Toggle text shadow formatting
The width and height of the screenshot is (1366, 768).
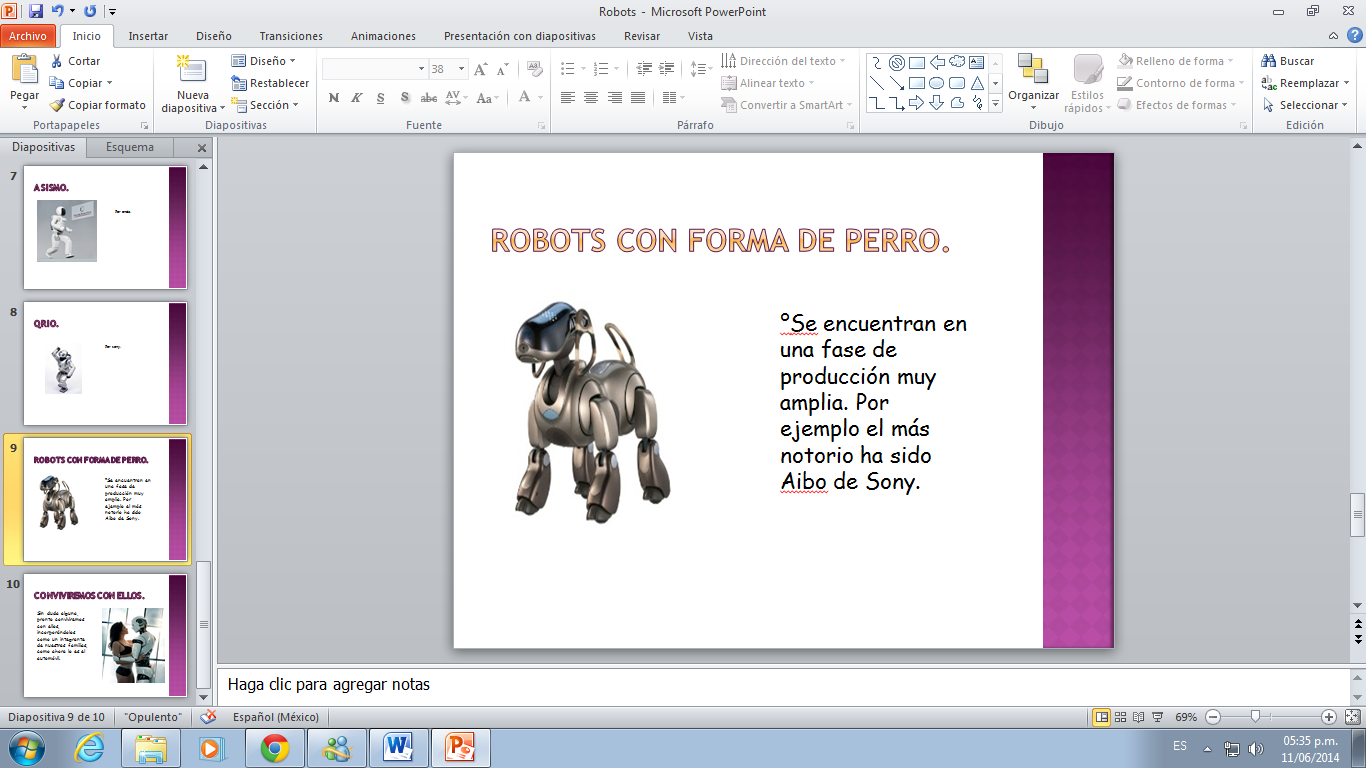[x=404, y=98]
